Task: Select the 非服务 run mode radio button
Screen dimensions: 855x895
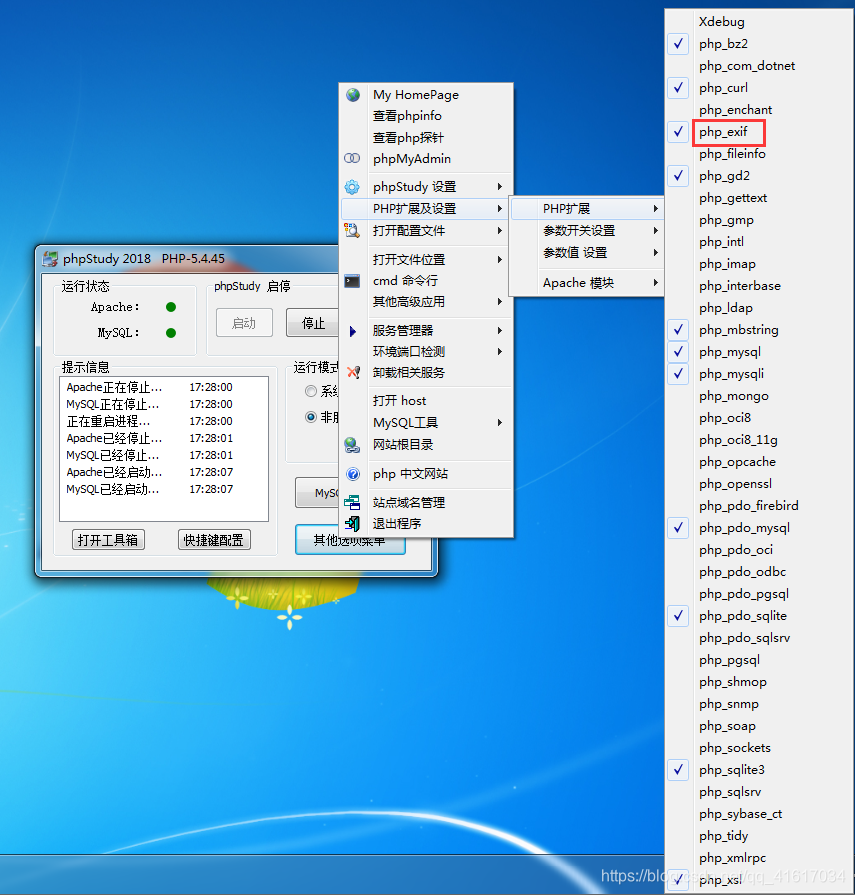Action: [311, 417]
